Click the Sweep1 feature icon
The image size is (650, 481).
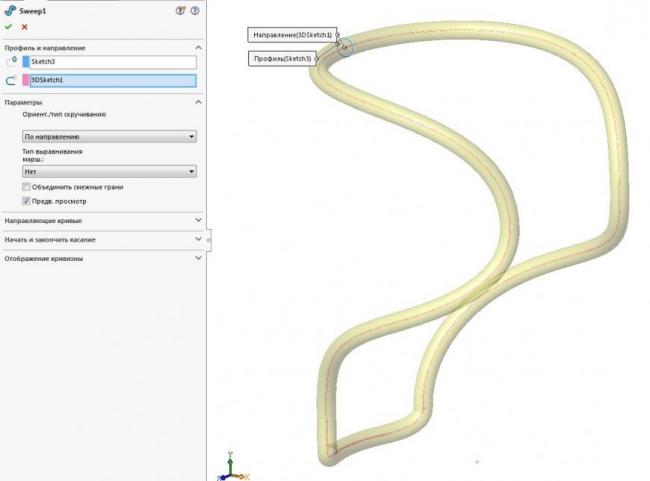[10, 11]
